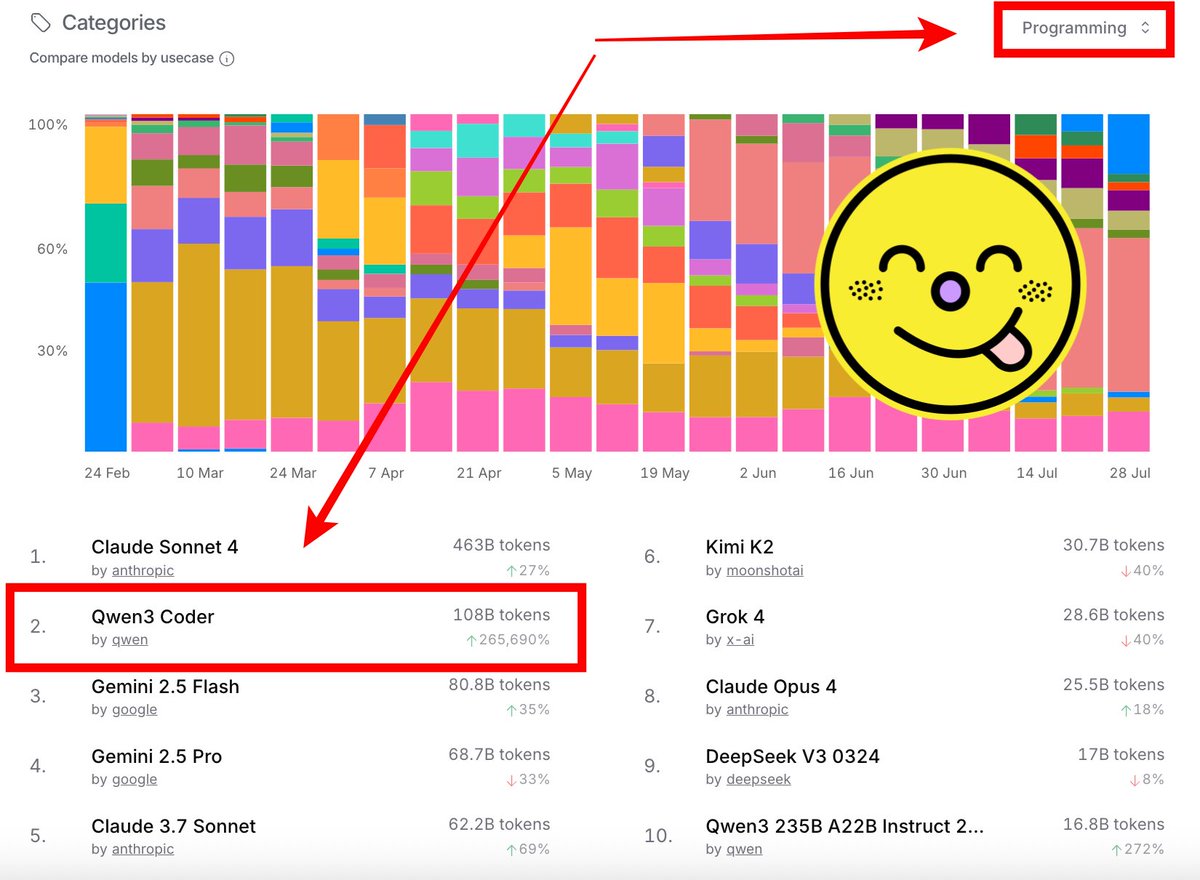
Task: Click the large salmon segment of 28 Jul bar
Action: tap(1128, 315)
